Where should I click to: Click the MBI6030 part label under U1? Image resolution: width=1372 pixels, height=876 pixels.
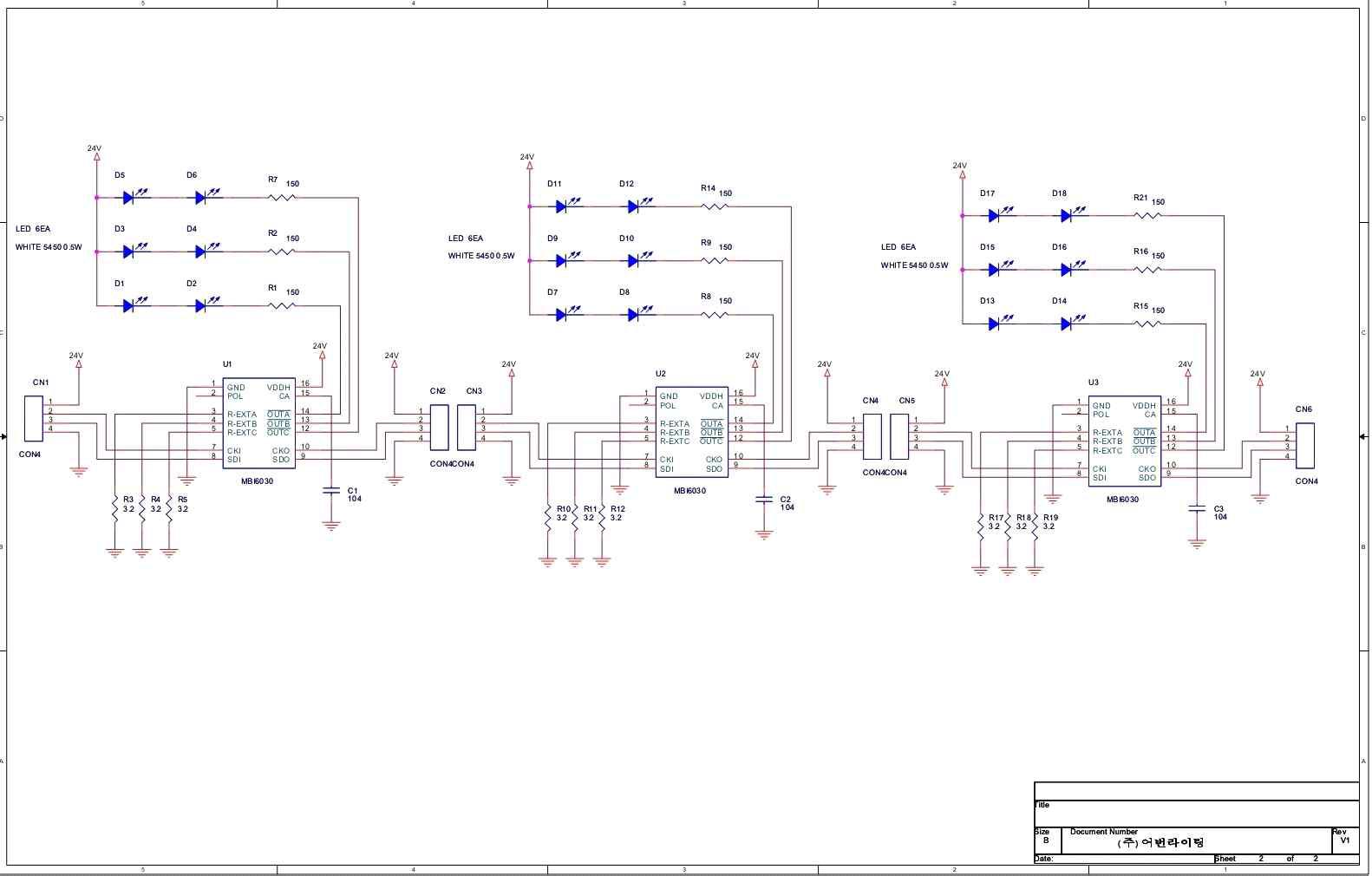tap(257, 481)
